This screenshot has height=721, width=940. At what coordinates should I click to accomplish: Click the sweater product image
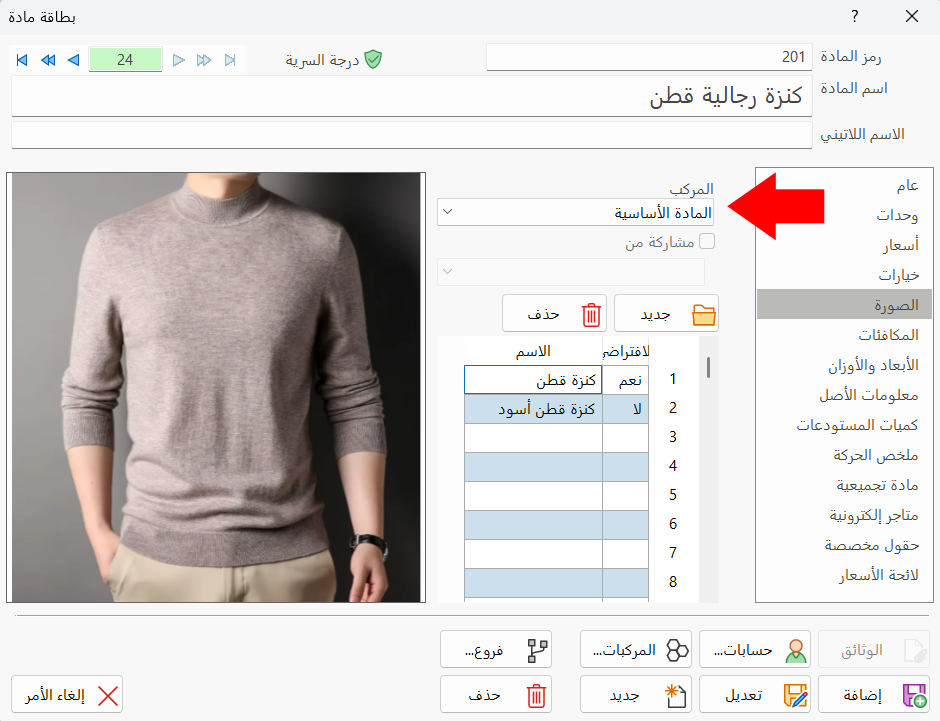[216, 387]
